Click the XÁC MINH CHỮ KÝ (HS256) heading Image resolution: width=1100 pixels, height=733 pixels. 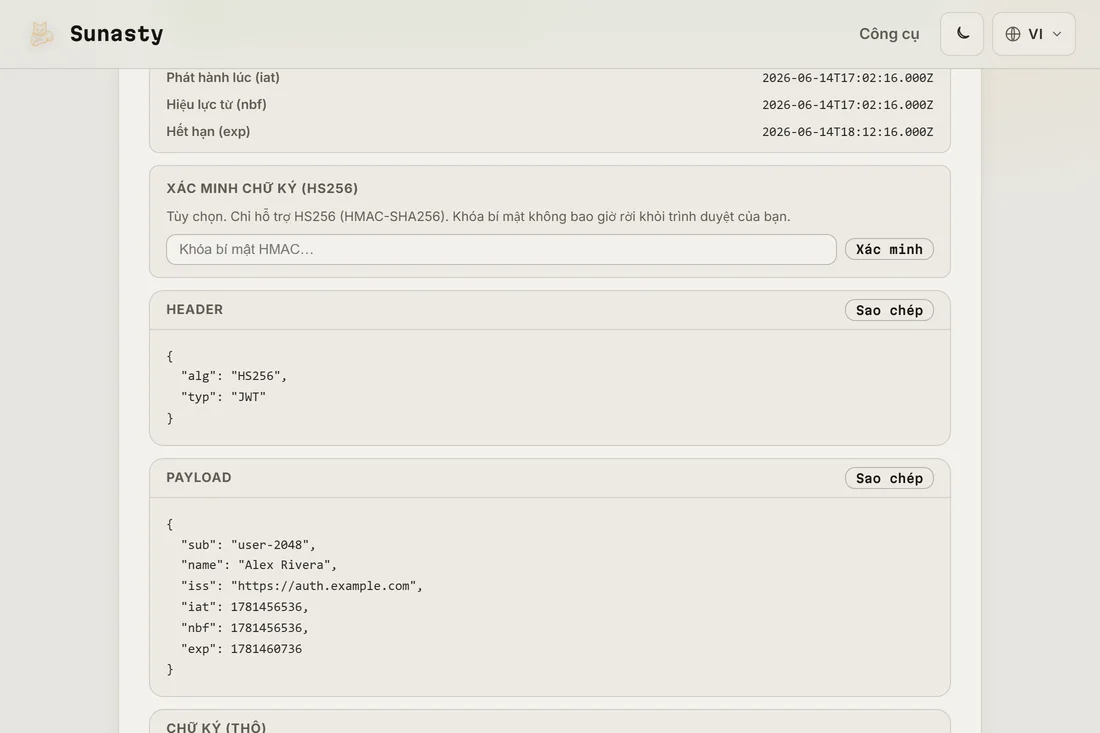(x=262, y=188)
